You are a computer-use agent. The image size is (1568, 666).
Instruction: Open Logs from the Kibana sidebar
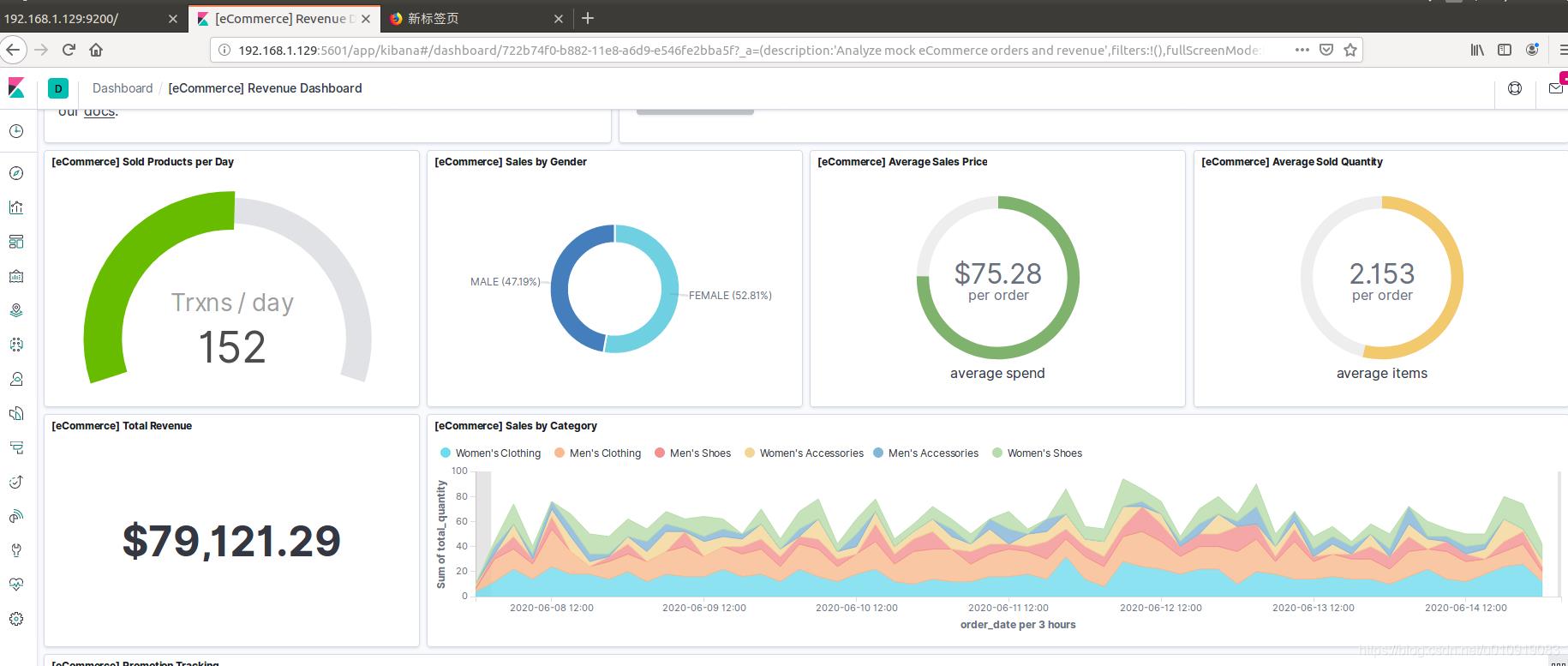pos(16,413)
